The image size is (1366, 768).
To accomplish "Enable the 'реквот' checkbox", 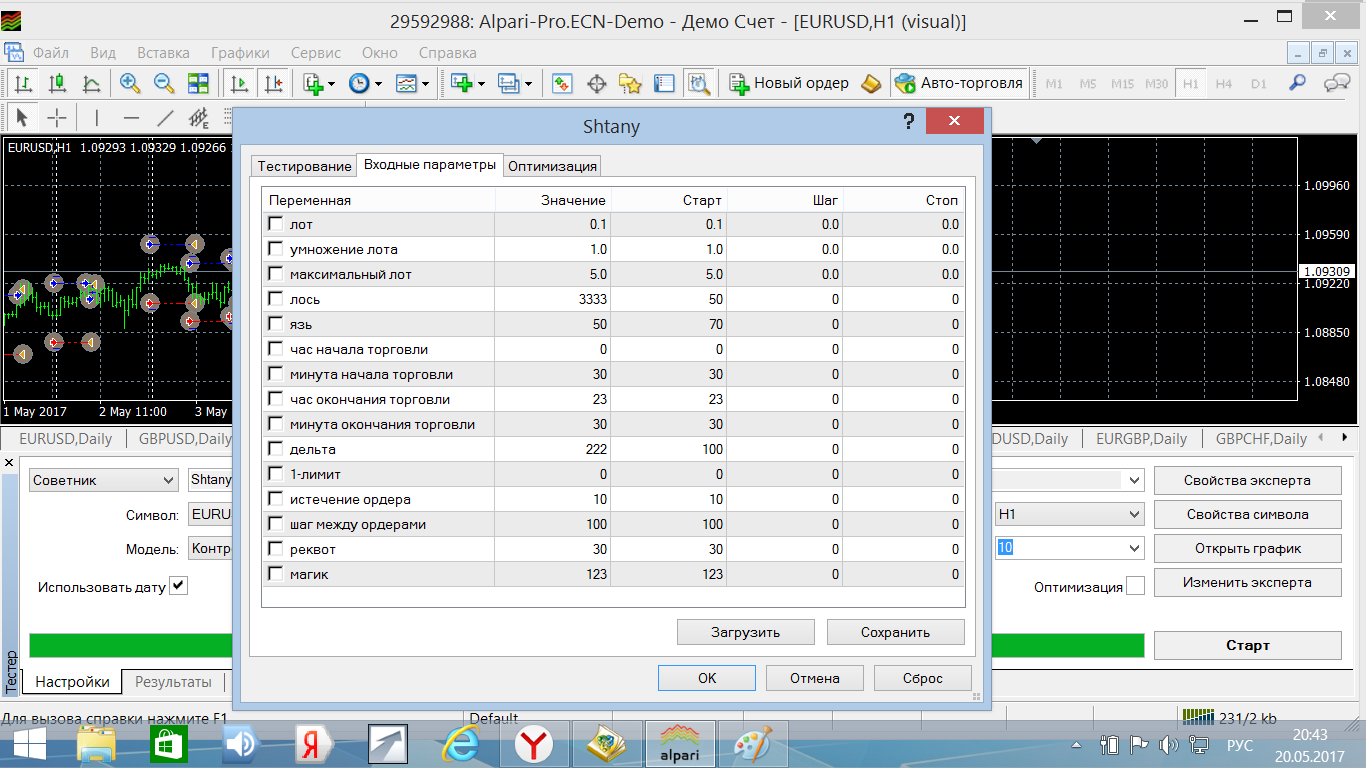I will pos(276,549).
